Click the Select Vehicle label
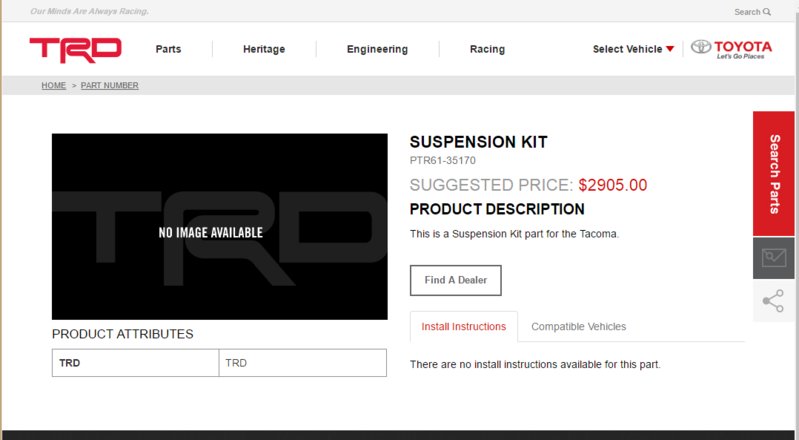Image resolution: width=799 pixels, height=440 pixels. point(627,49)
